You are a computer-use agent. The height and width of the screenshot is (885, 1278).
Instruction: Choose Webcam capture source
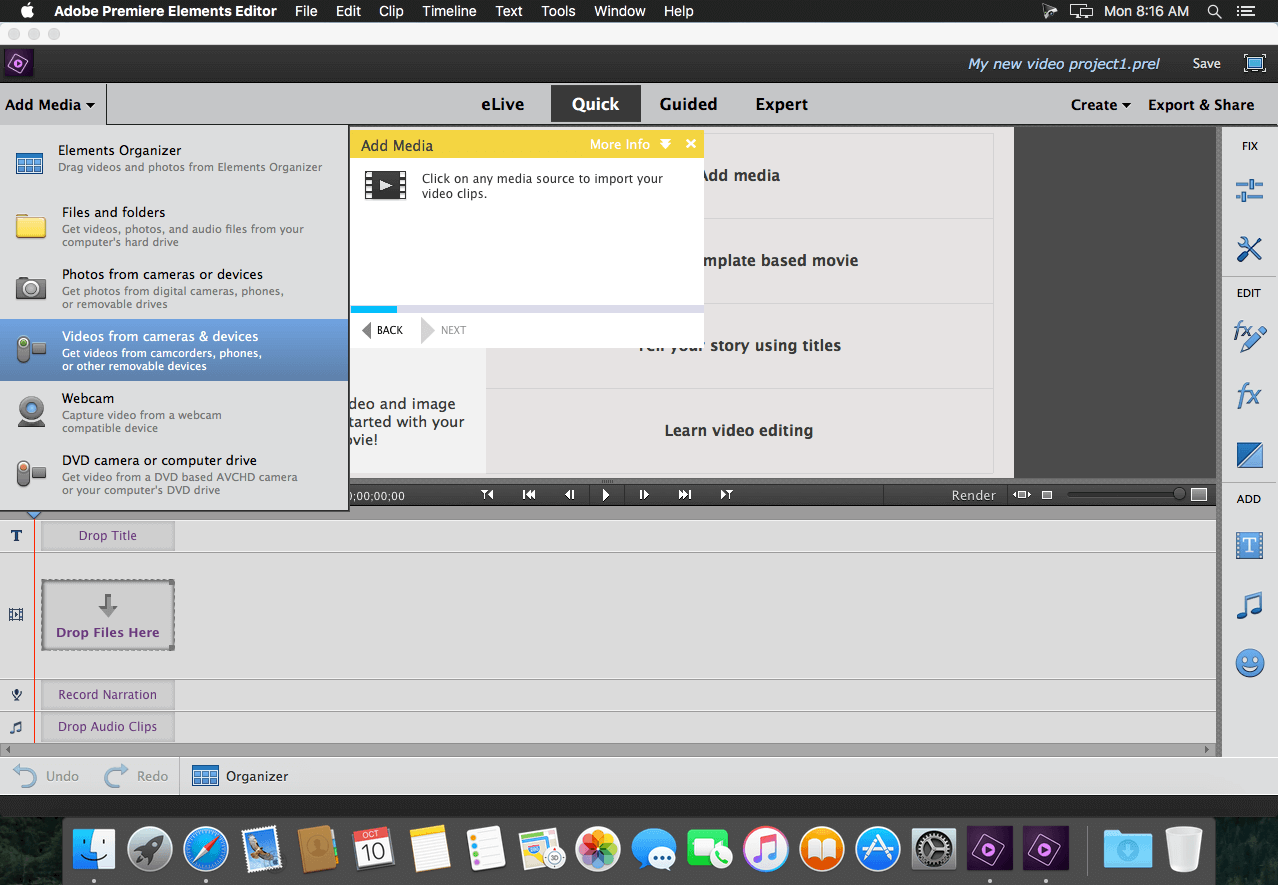[174, 412]
